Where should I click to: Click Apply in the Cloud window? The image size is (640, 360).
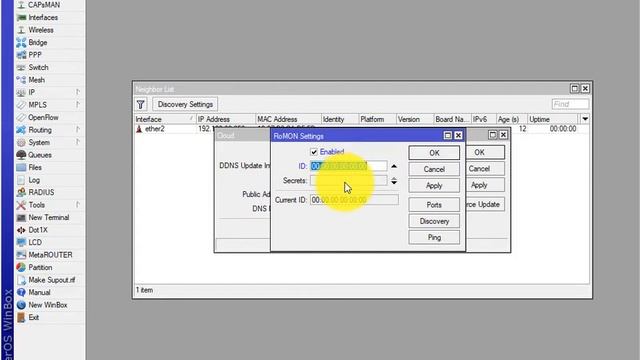[485, 185]
